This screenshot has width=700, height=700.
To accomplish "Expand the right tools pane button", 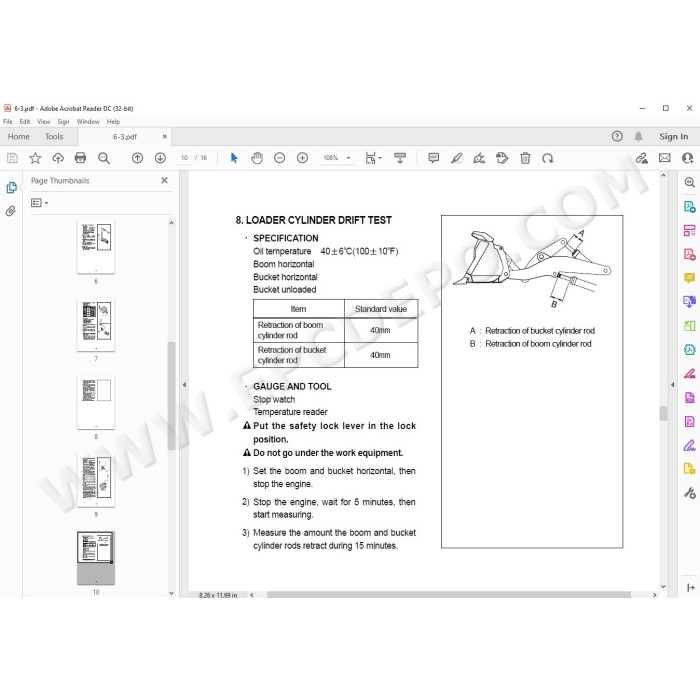I will [x=690, y=588].
